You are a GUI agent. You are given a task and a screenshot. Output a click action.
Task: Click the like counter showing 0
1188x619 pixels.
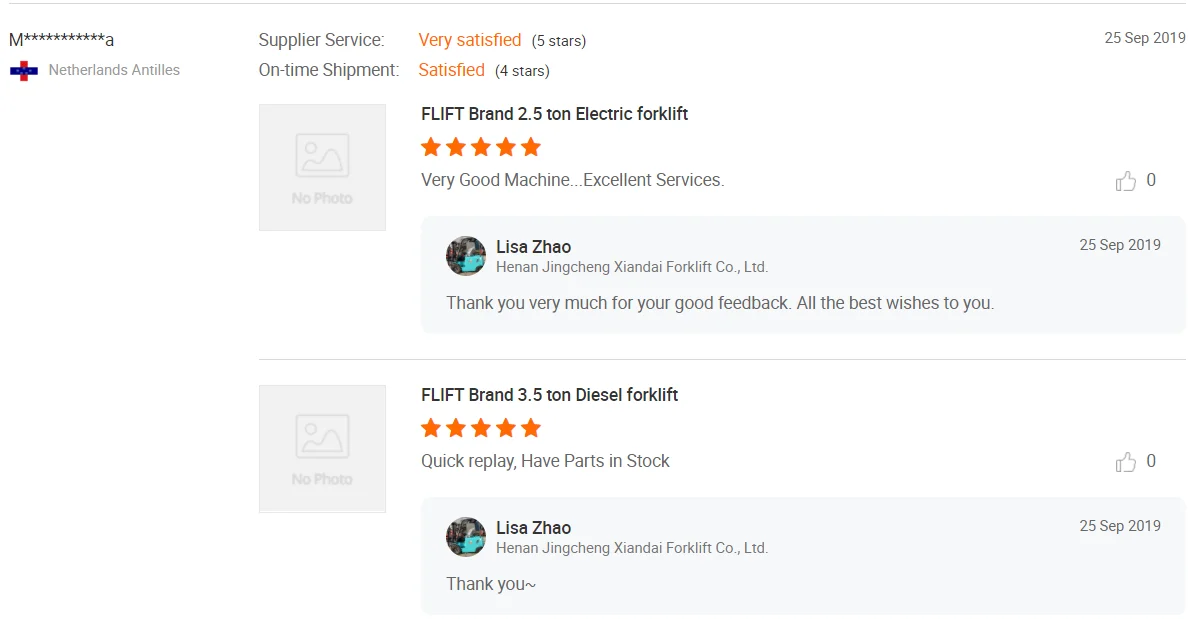coord(1152,180)
